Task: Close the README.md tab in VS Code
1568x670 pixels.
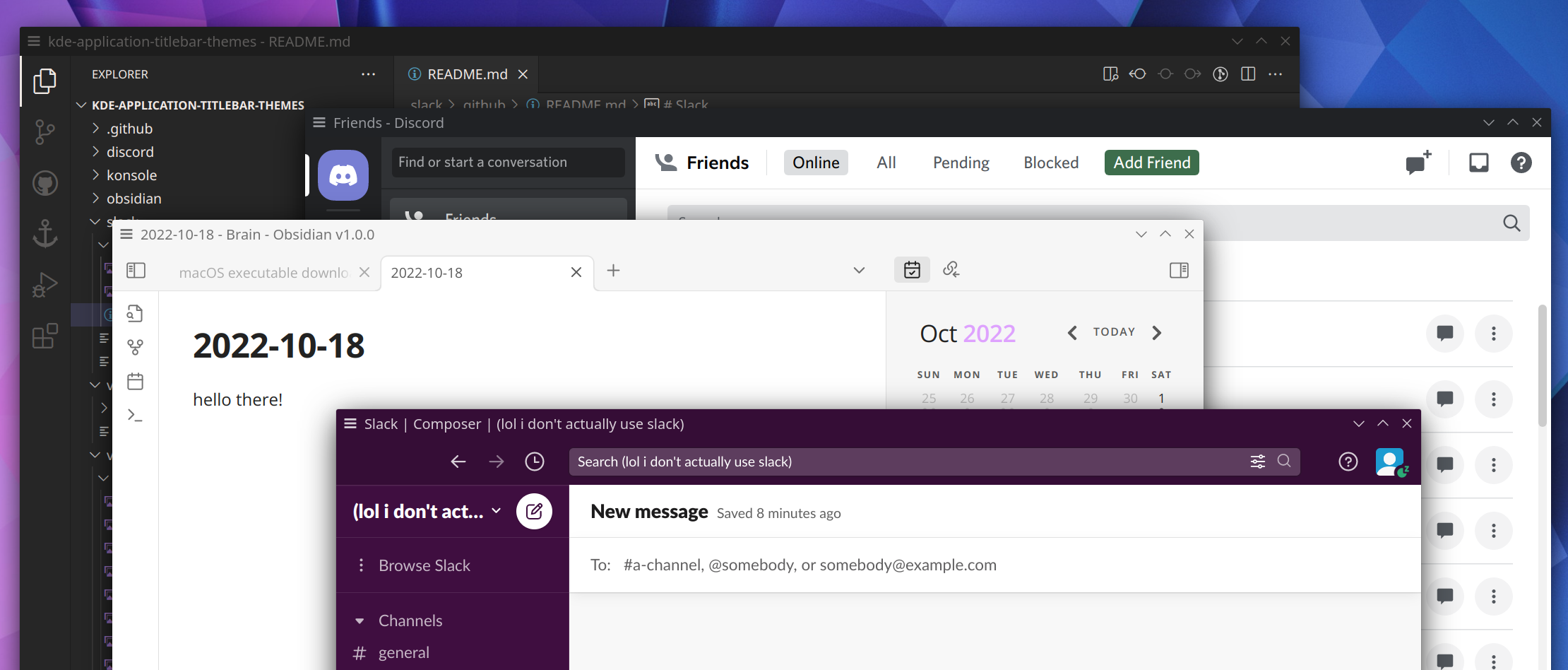Action: [x=523, y=74]
